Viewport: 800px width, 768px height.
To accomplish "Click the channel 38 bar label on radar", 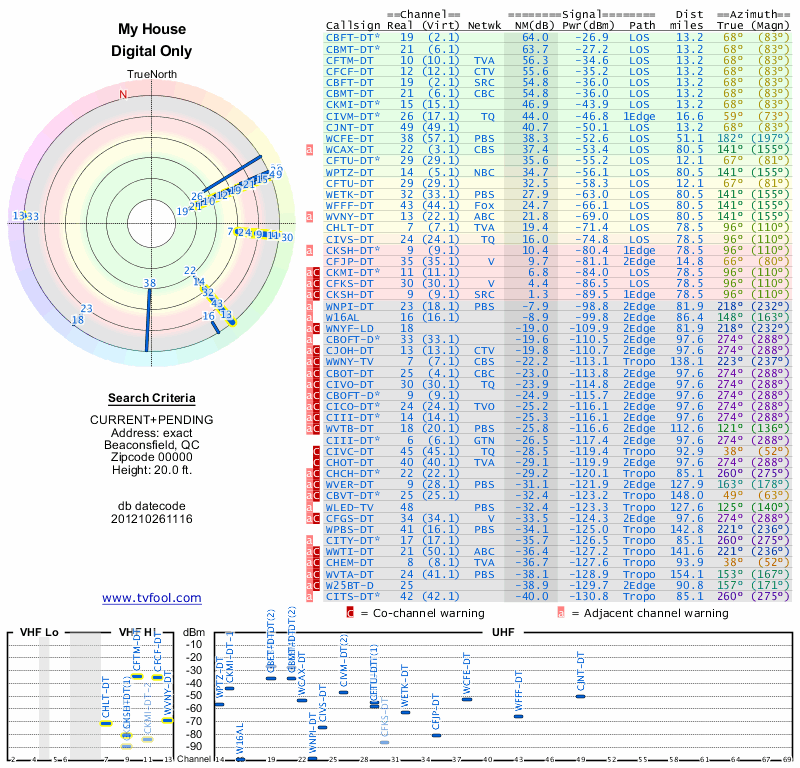I will coord(149,283).
